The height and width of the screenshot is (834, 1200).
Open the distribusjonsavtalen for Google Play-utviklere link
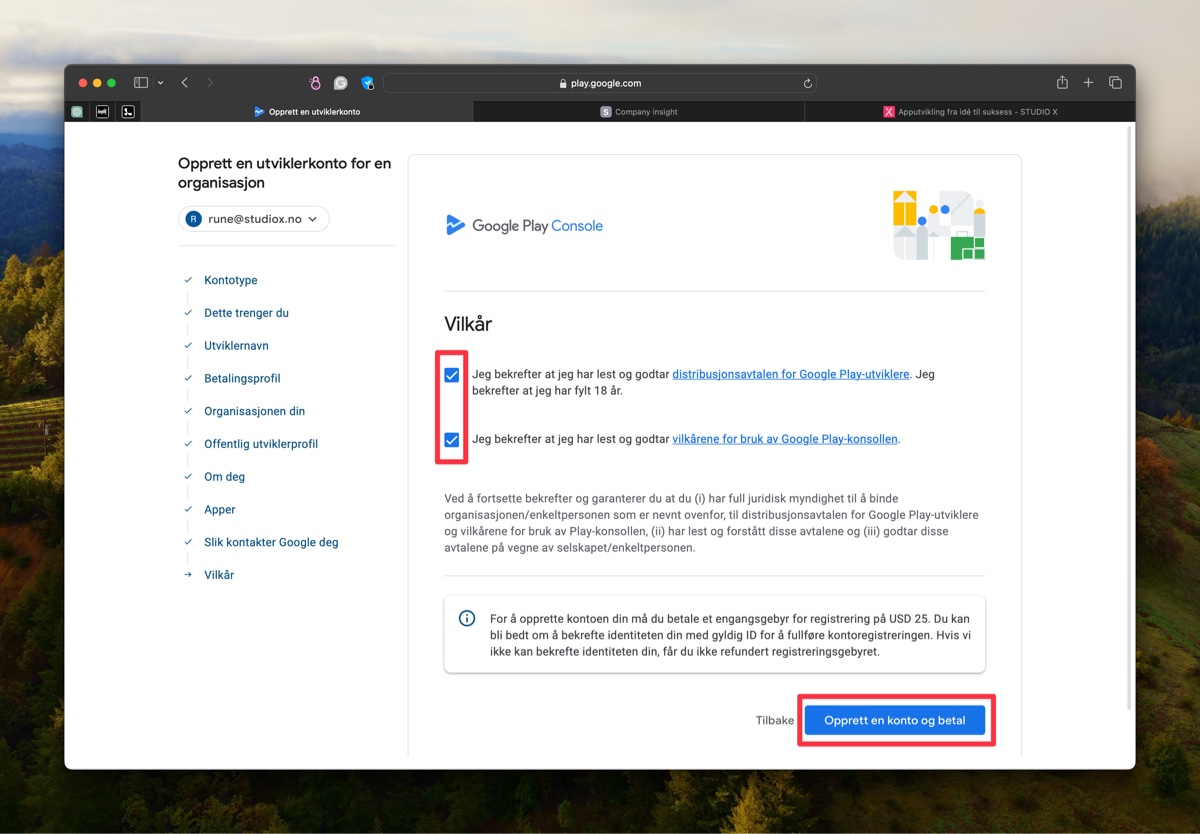pos(791,374)
